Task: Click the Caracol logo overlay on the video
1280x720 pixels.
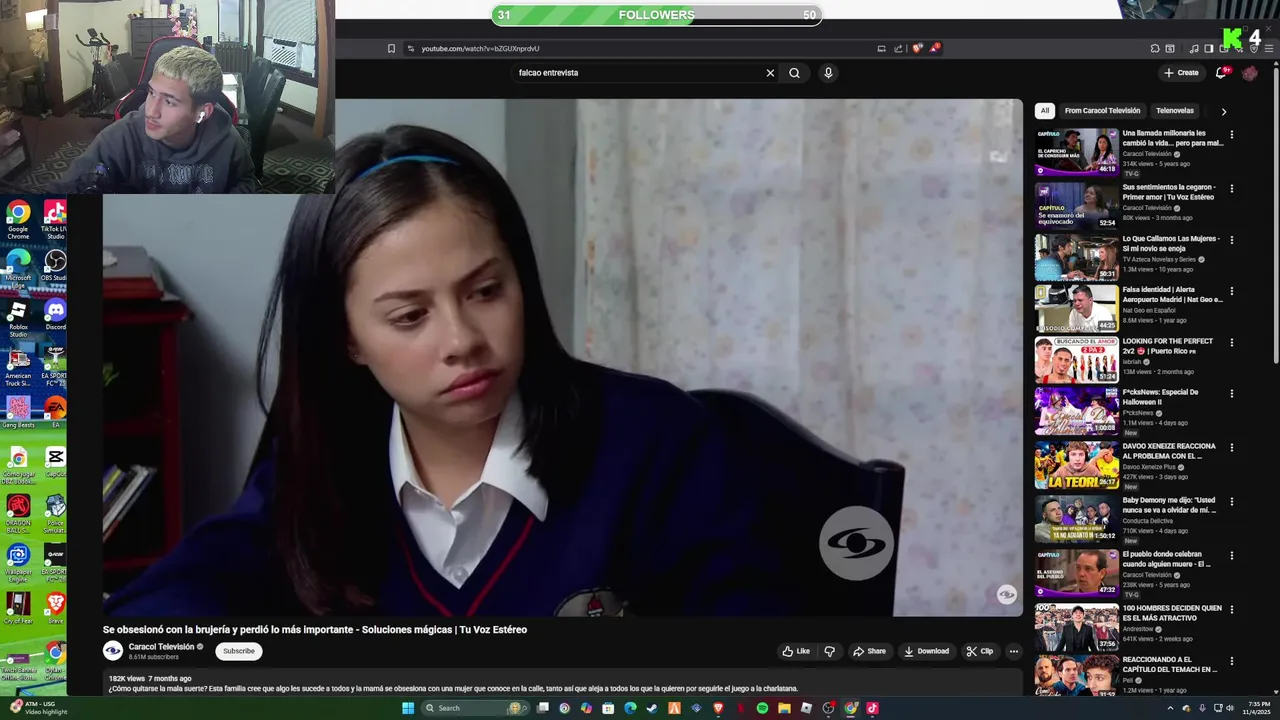Action: pyautogui.click(x=856, y=544)
